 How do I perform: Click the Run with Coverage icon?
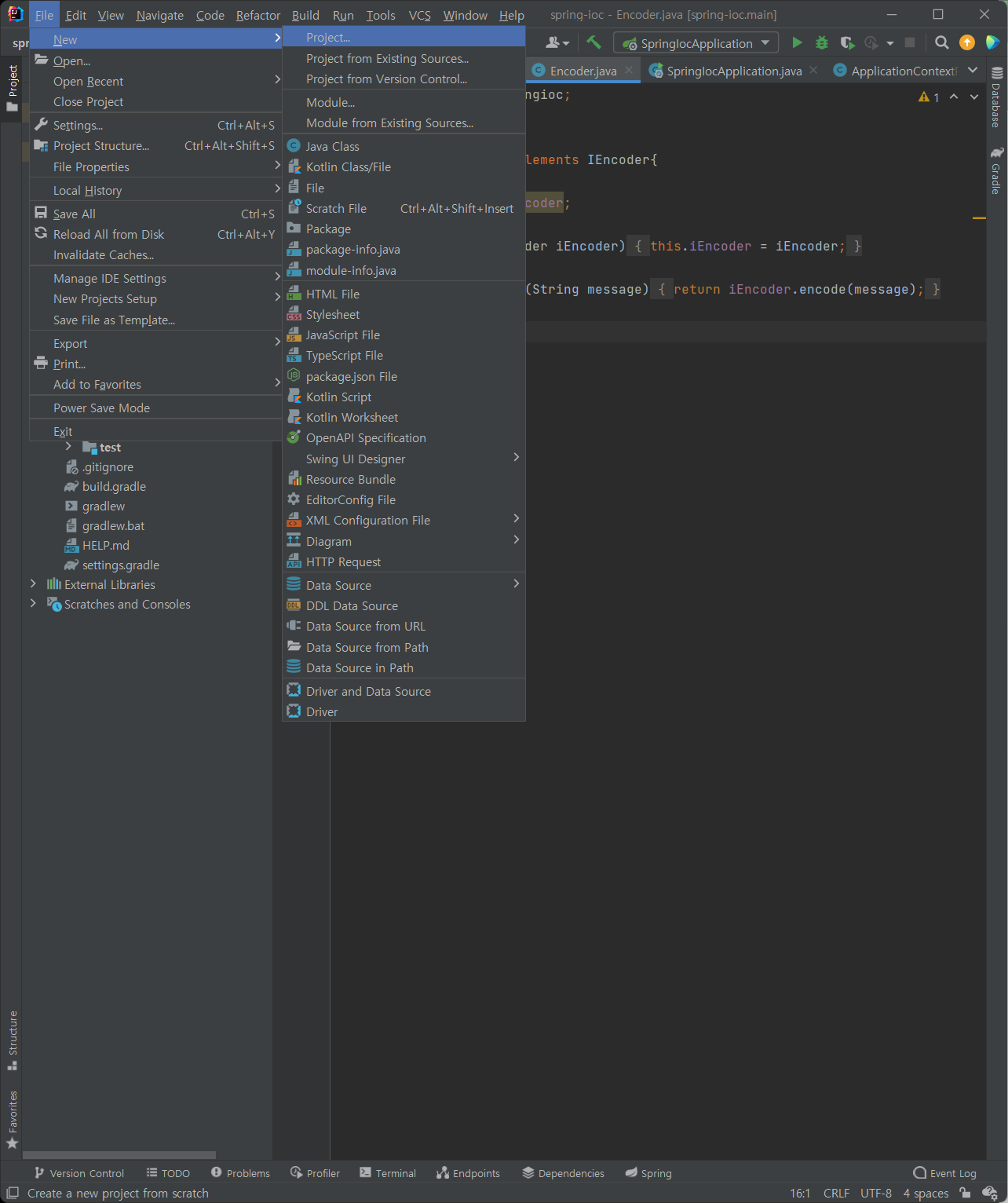click(847, 42)
